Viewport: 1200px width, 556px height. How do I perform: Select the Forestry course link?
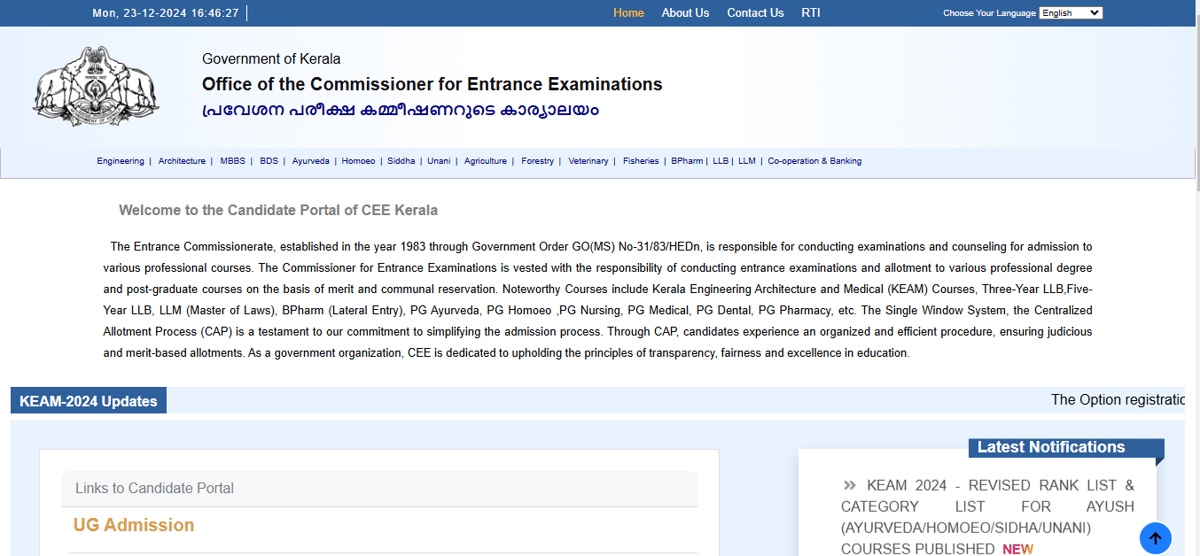tap(538, 161)
